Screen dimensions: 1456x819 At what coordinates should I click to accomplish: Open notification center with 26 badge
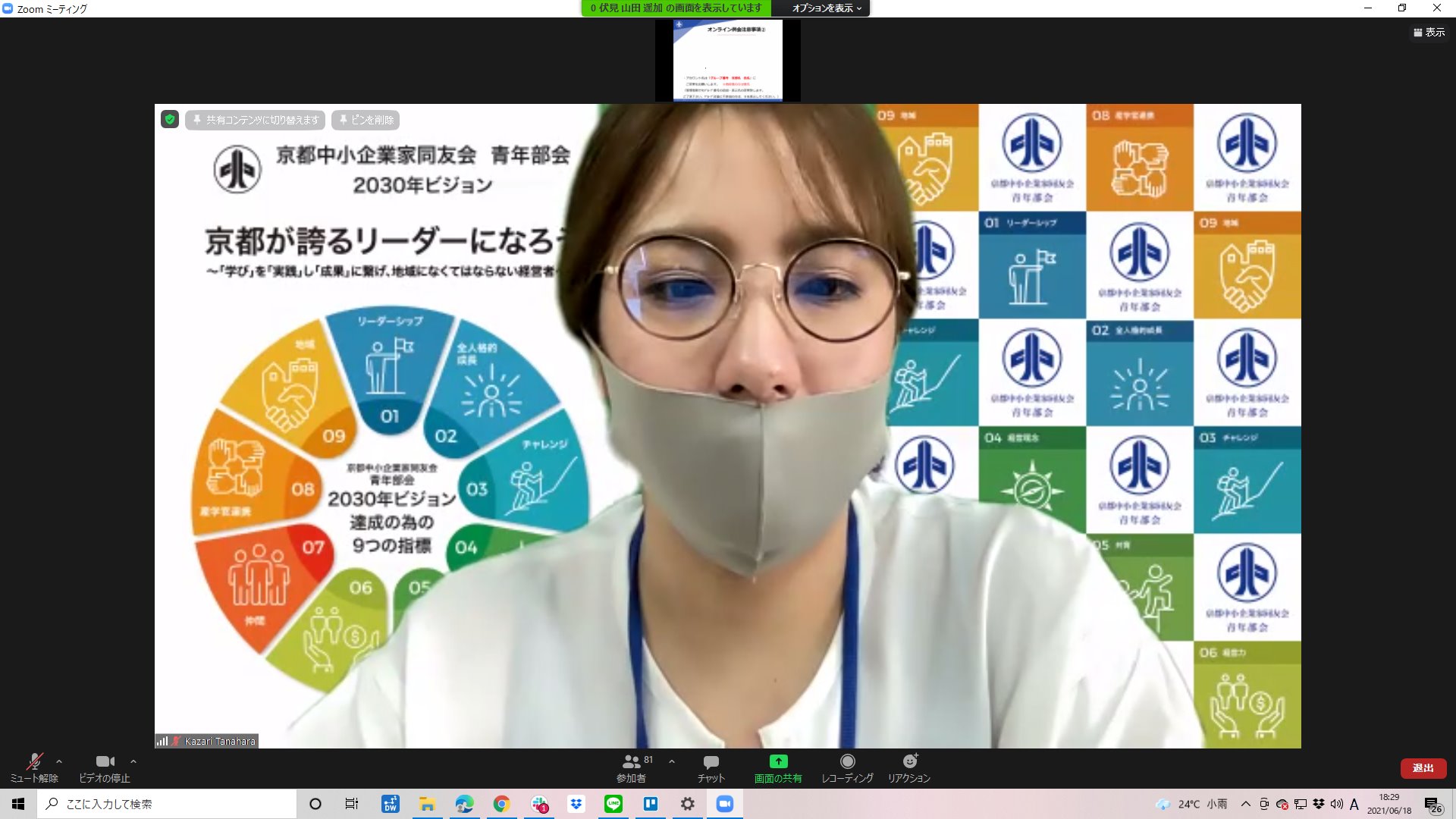pos(1432,805)
